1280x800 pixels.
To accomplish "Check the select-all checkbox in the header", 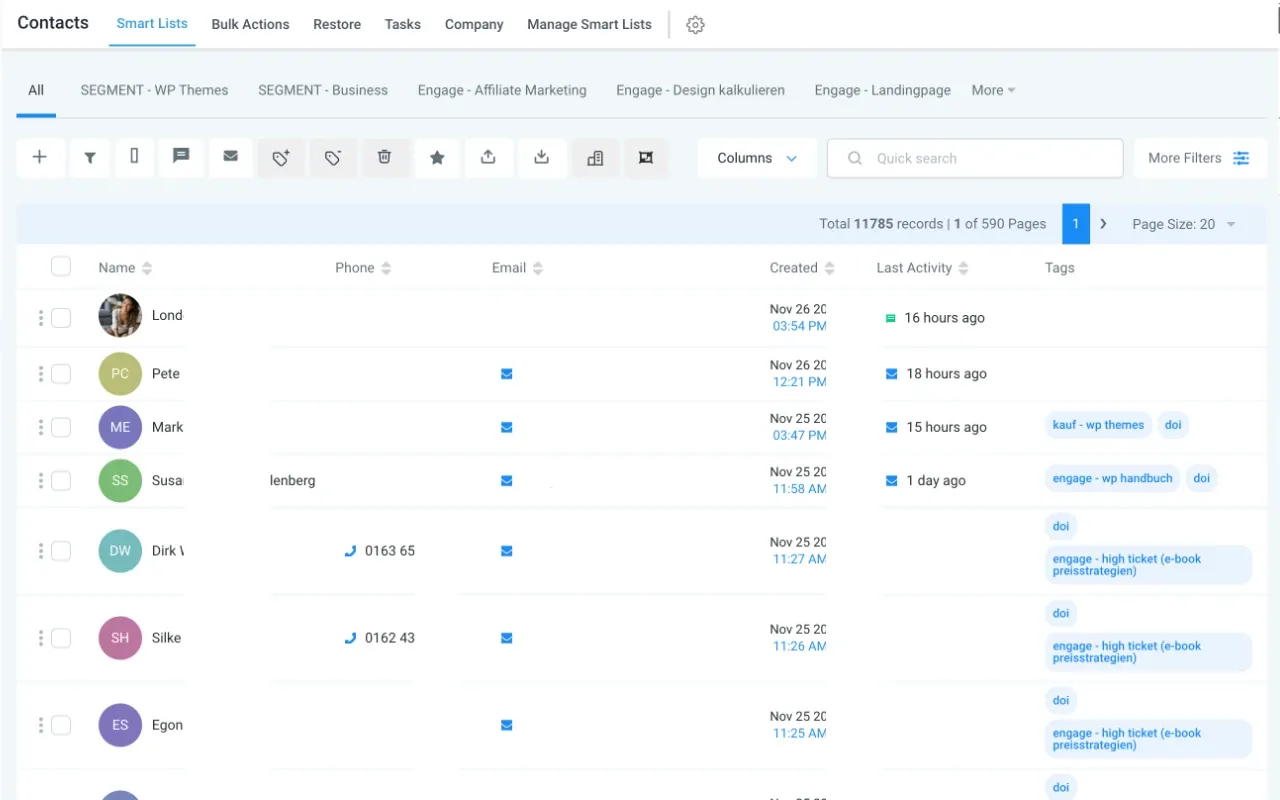I will click(x=61, y=266).
